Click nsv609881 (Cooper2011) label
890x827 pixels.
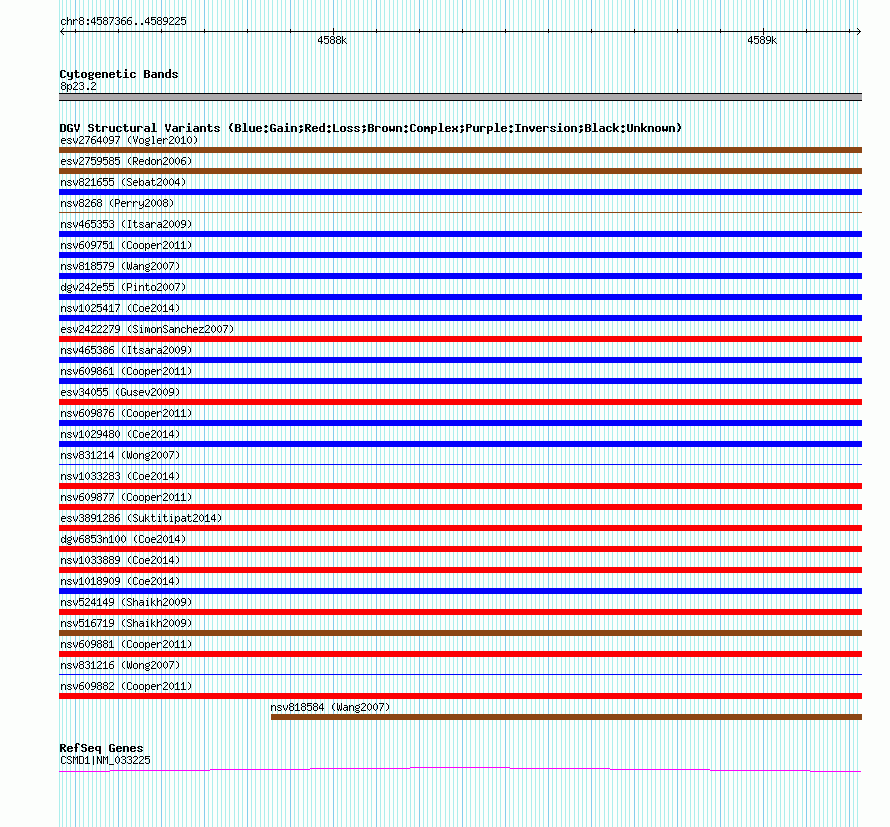tap(126, 644)
